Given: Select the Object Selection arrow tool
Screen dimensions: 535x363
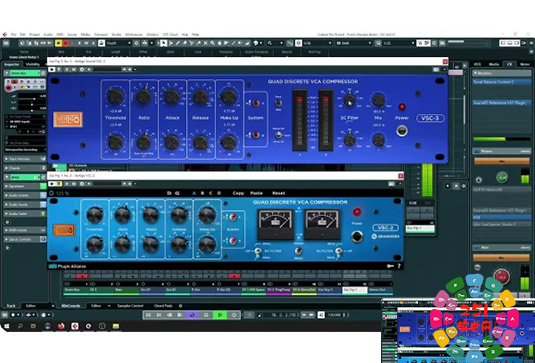Looking at the screenshot, I should pos(164,43).
